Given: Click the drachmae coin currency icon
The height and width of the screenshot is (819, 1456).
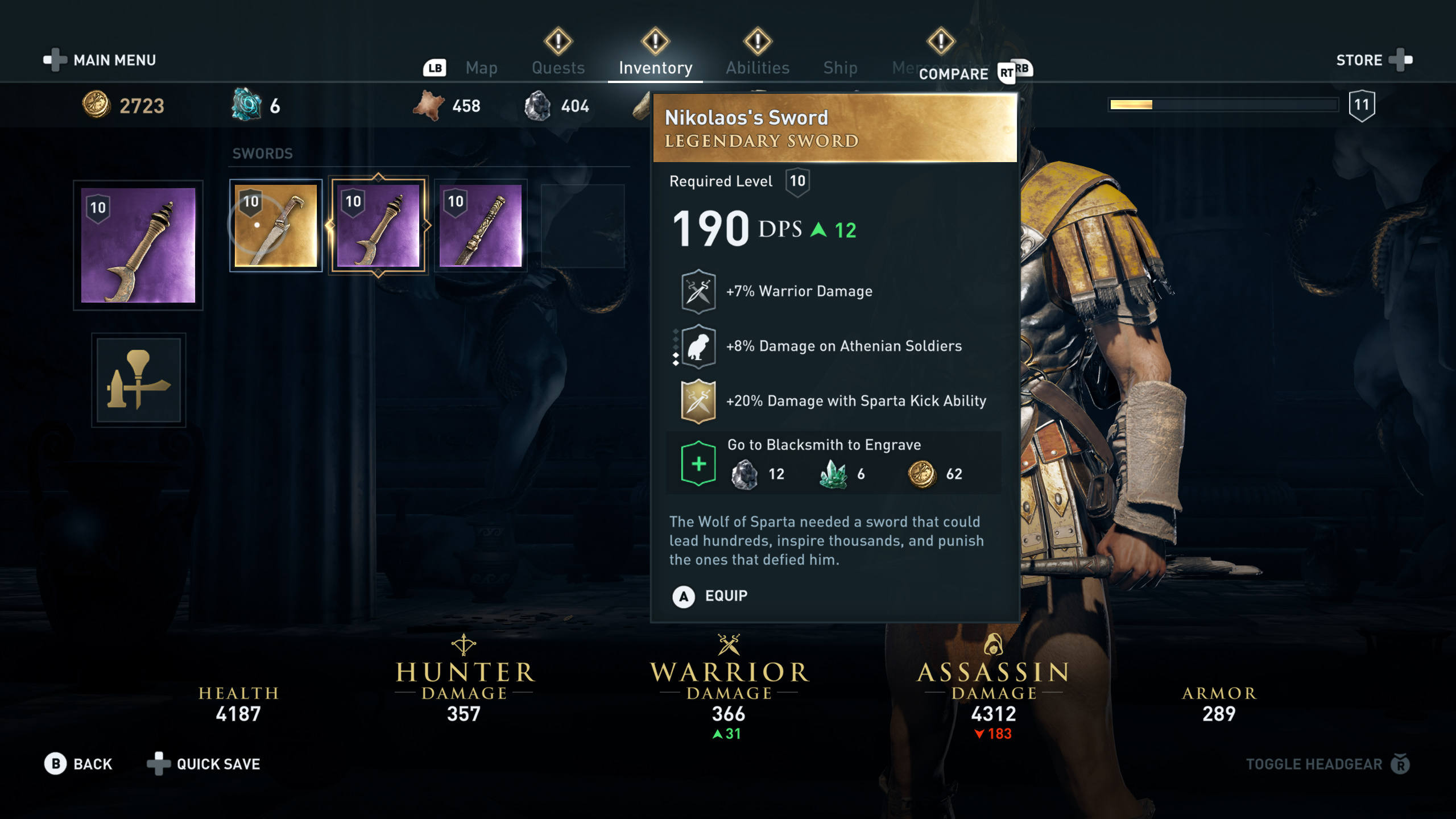Looking at the screenshot, I should coord(96,105).
